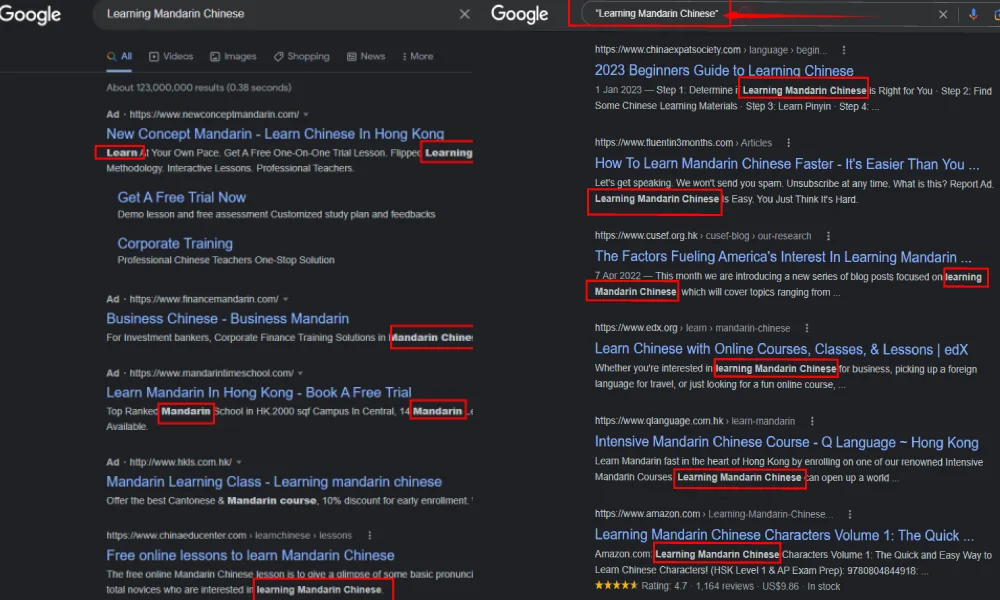Open Learn Chinese with Online Courses edX
The image size is (1000, 600).
point(781,349)
